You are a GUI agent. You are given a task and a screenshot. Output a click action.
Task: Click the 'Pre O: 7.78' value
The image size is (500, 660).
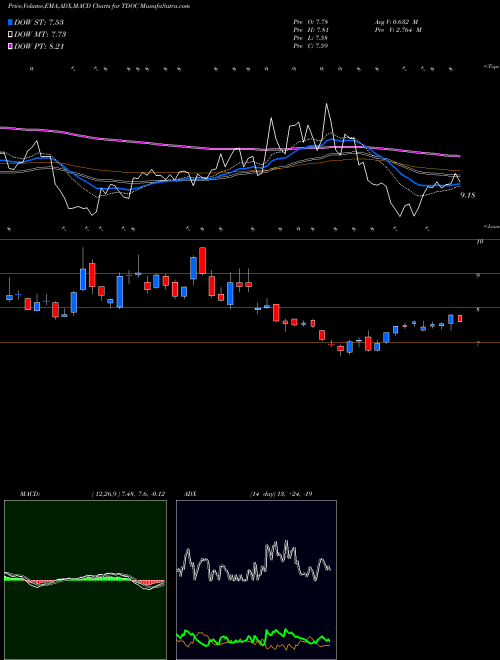pyautogui.click(x=311, y=22)
